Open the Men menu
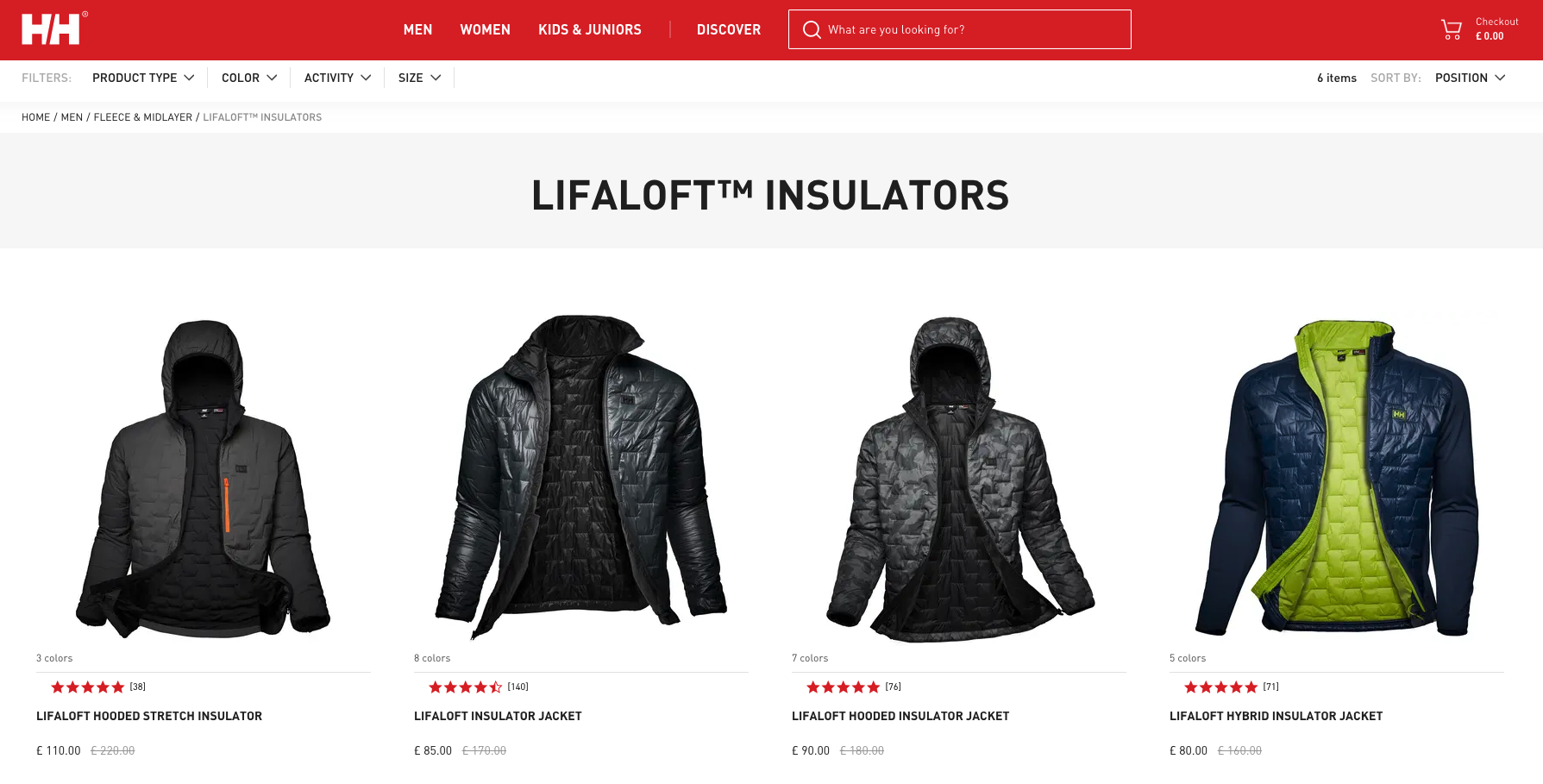 (x=417, y=30)
